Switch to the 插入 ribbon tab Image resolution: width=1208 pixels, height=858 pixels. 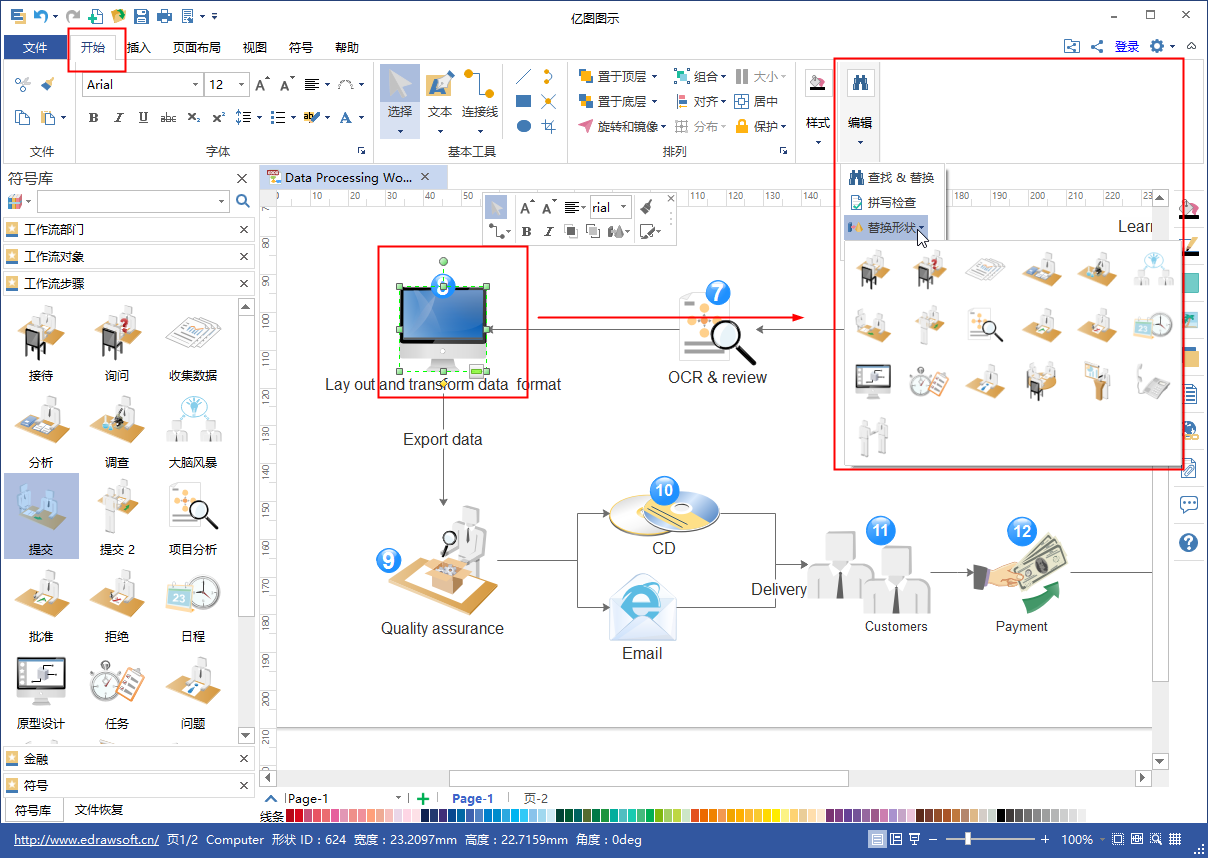139,47
